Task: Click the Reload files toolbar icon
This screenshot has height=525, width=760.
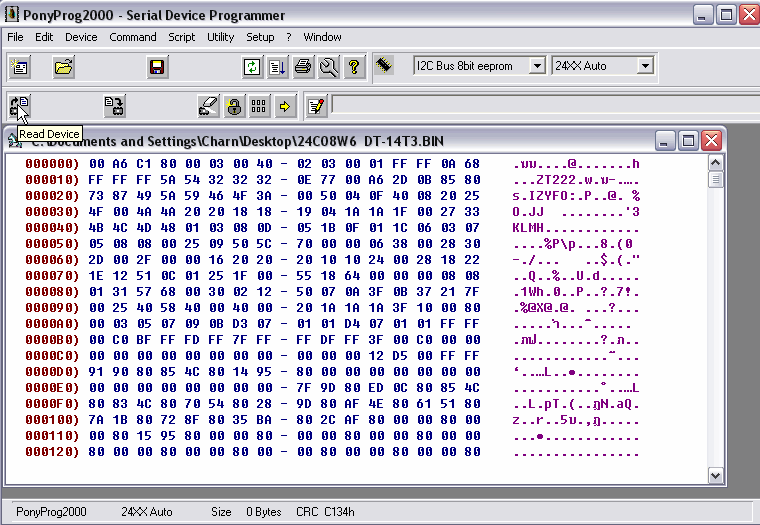Action: pyautogui.click(x=252, y=66)
